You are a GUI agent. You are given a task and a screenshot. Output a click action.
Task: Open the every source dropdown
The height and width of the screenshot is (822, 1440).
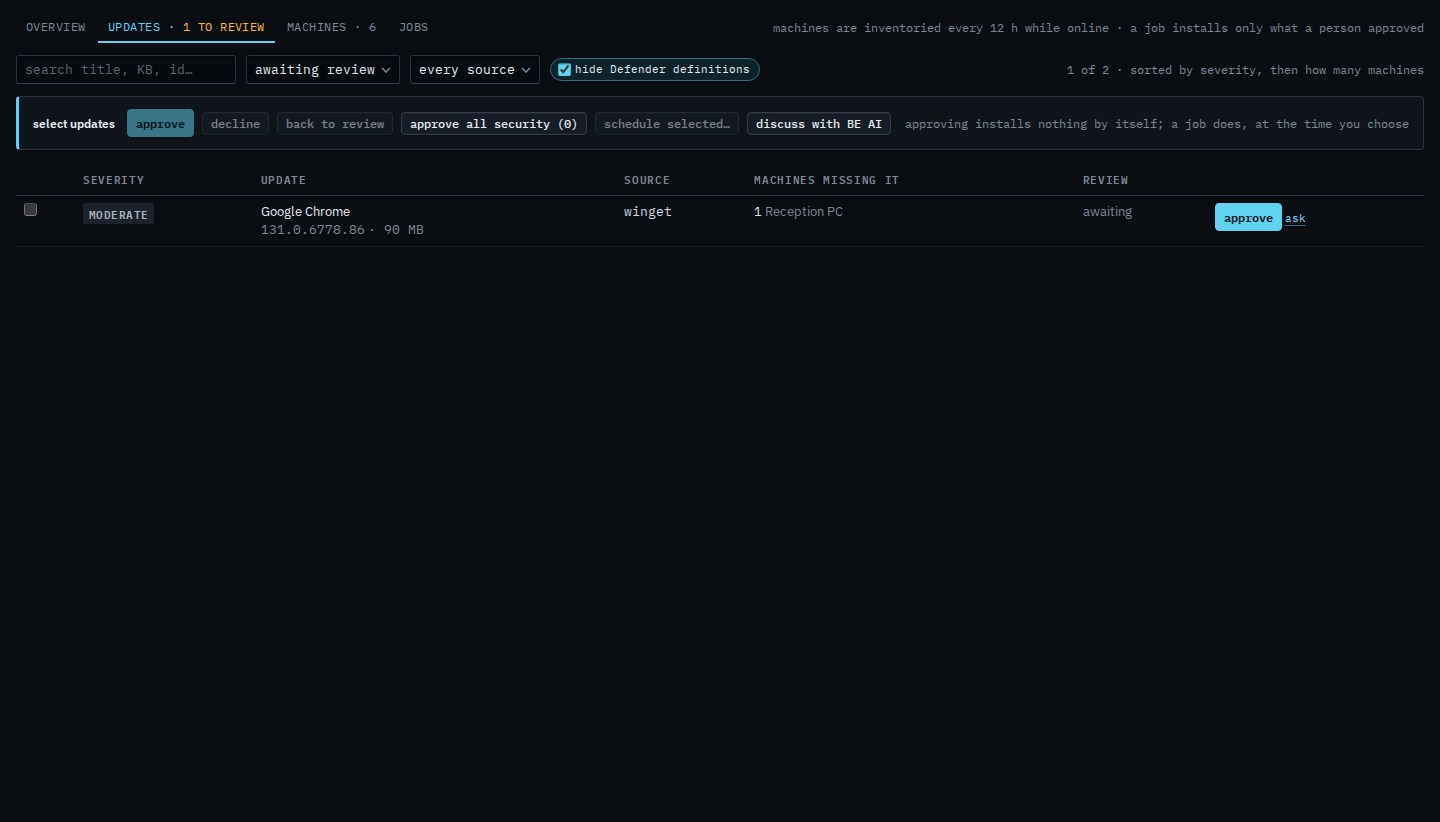(x=475, y=69)
